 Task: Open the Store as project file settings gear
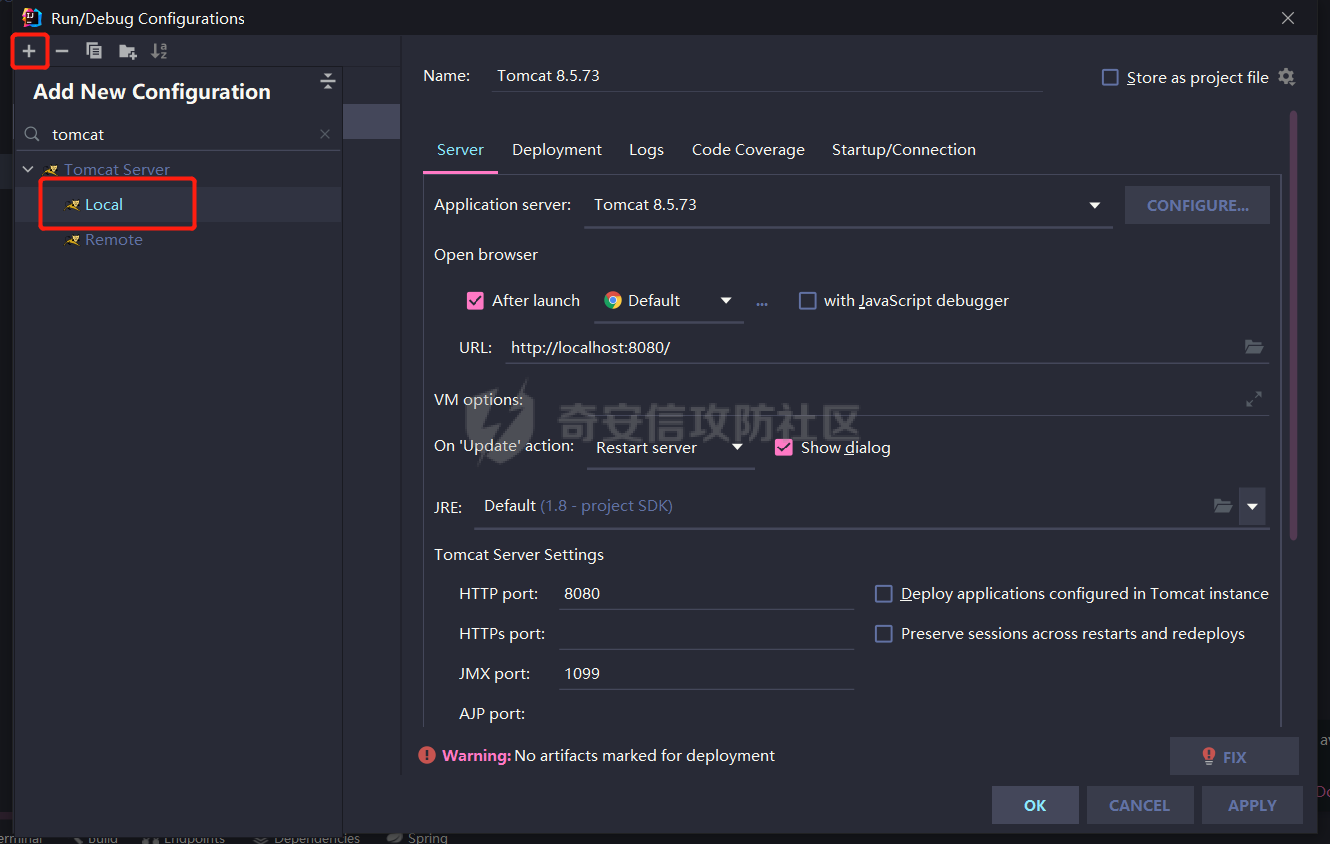[x=1287, y=77]
